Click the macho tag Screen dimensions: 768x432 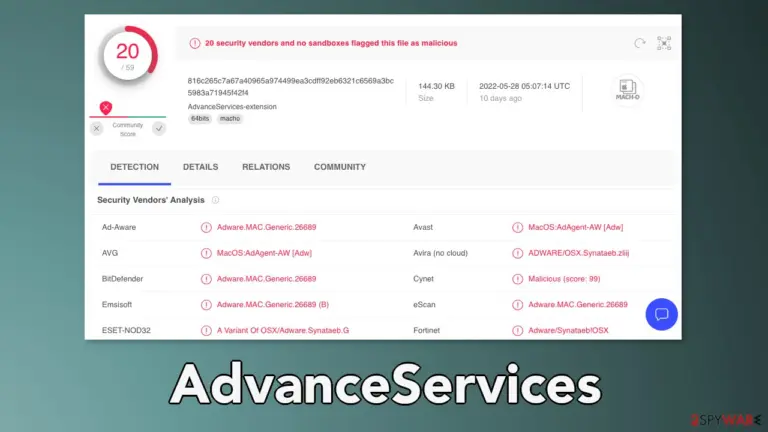click(230, 119)
